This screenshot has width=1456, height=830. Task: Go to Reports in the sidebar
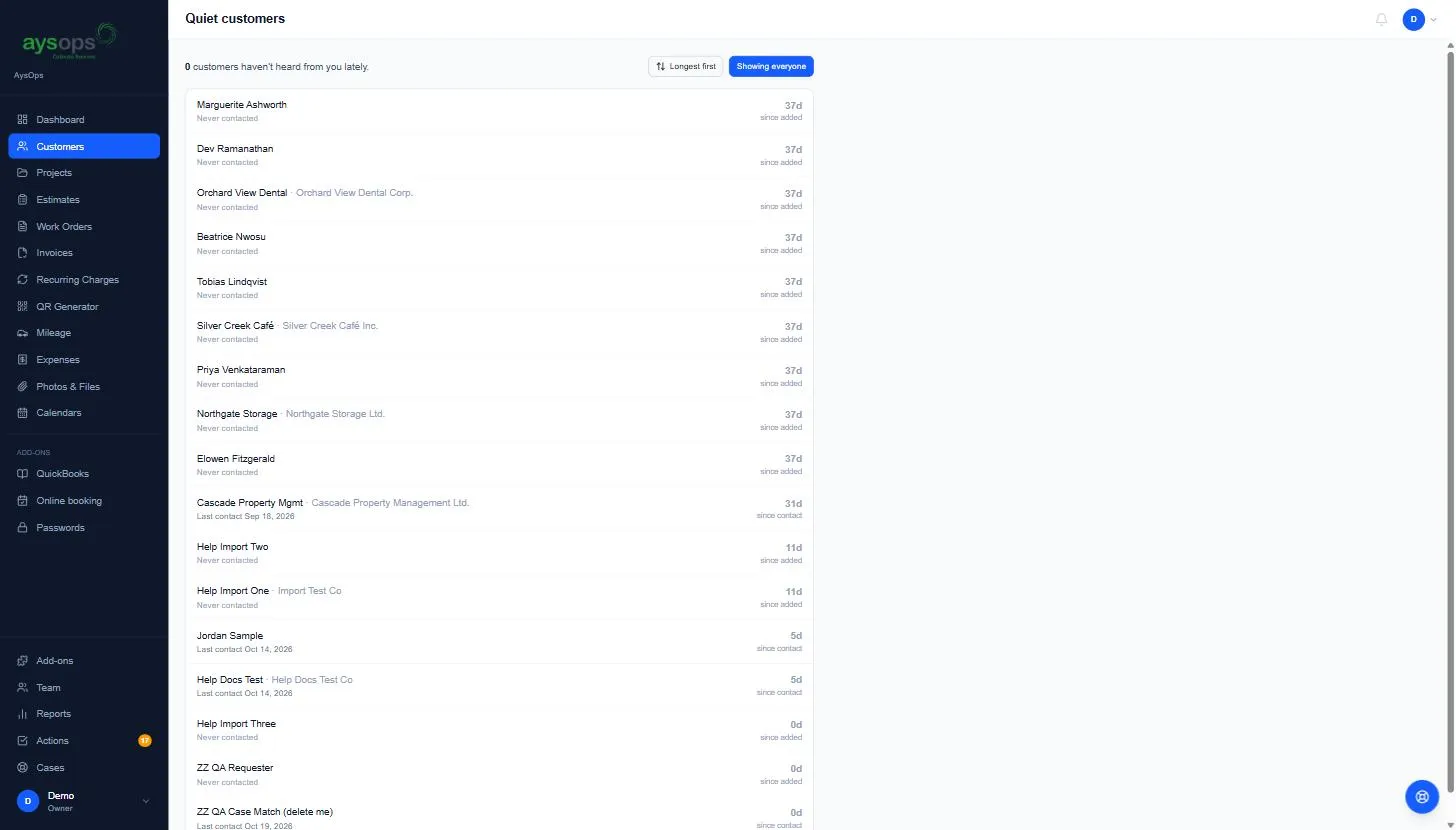(84, 714)
